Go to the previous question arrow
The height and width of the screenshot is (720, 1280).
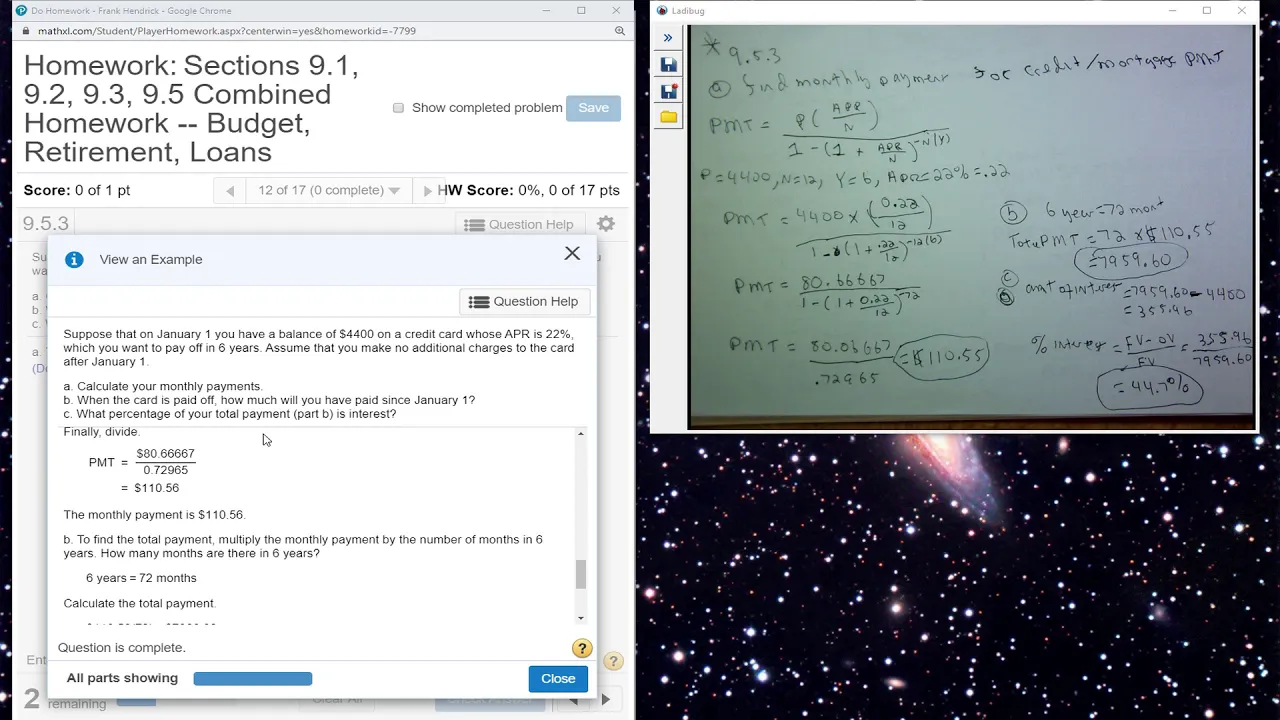click(230, 191)
